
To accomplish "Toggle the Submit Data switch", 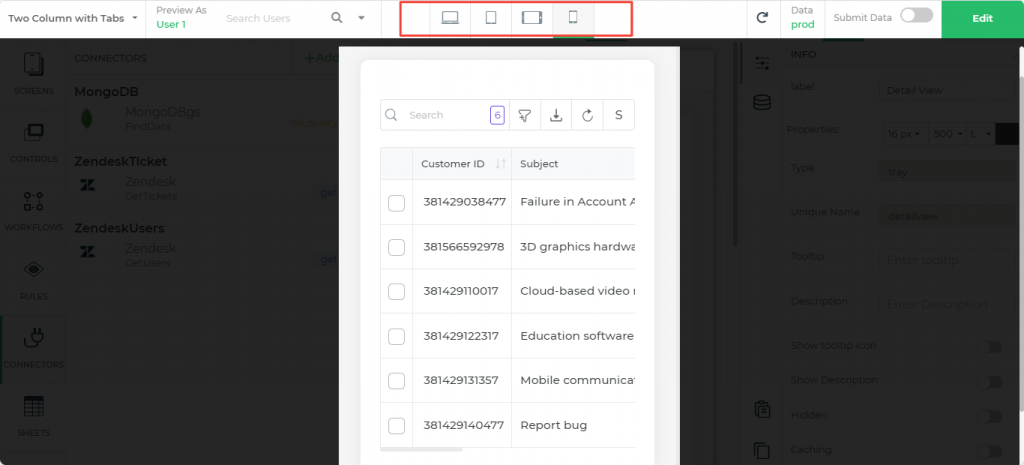I will [916, 15].
